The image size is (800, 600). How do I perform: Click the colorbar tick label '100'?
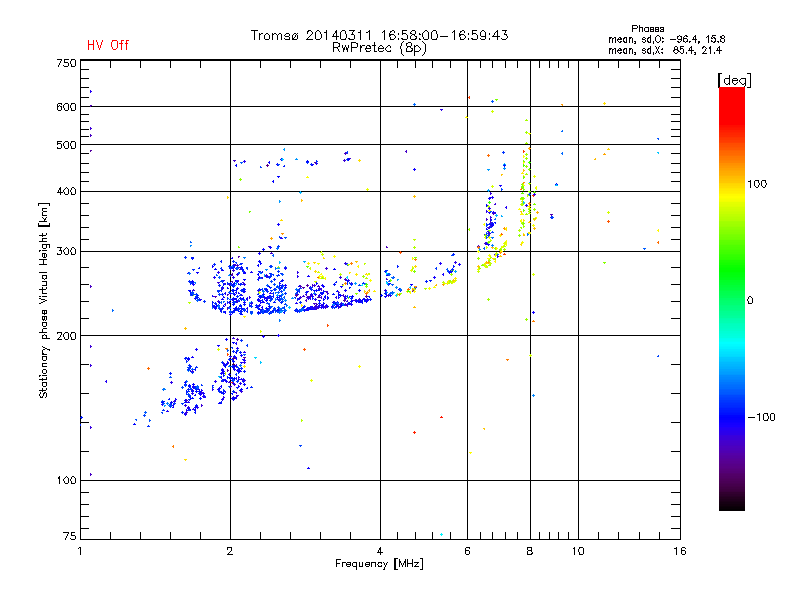(x=757, y=184)
